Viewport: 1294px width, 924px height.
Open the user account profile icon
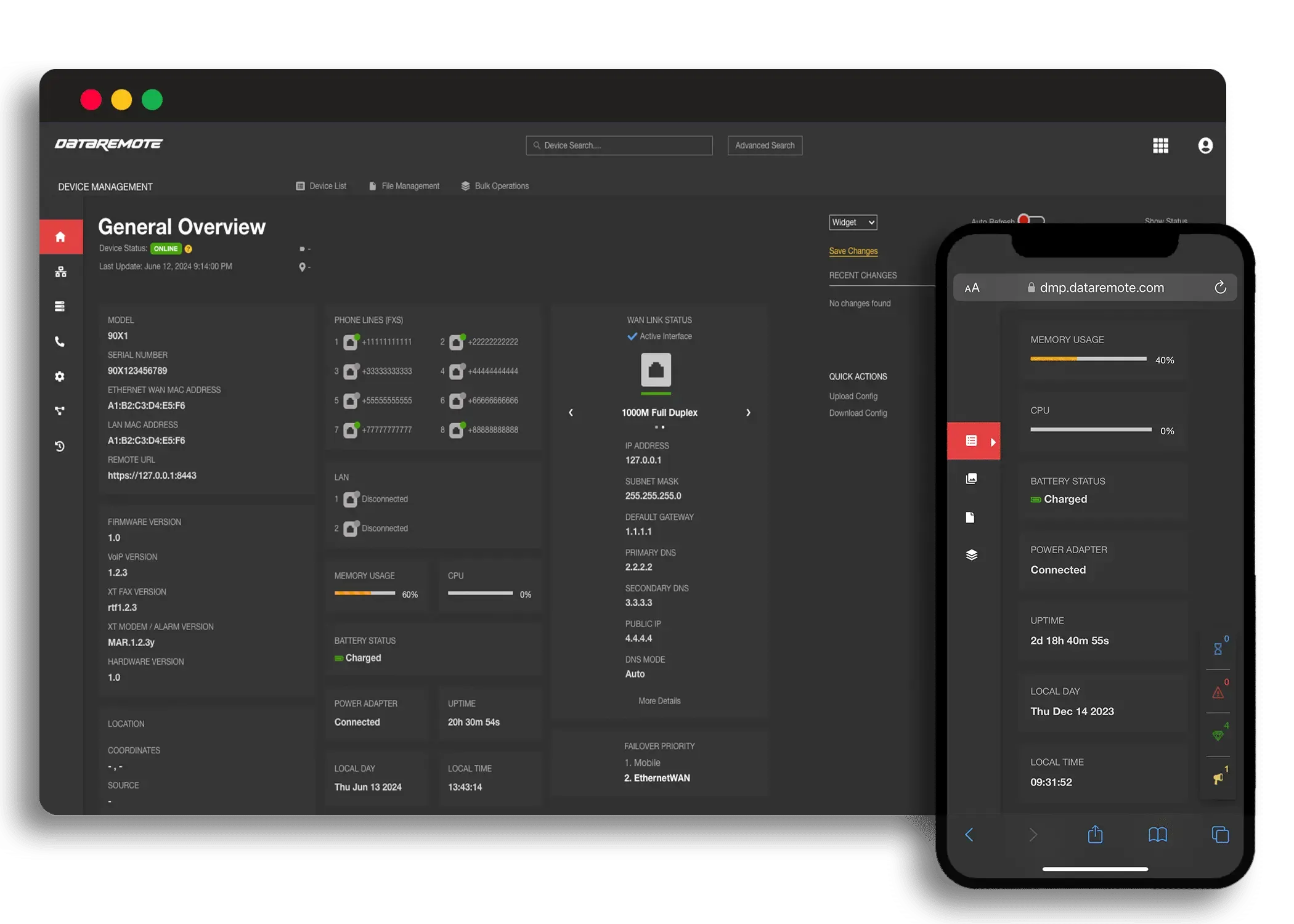[x=1205, y=145]
